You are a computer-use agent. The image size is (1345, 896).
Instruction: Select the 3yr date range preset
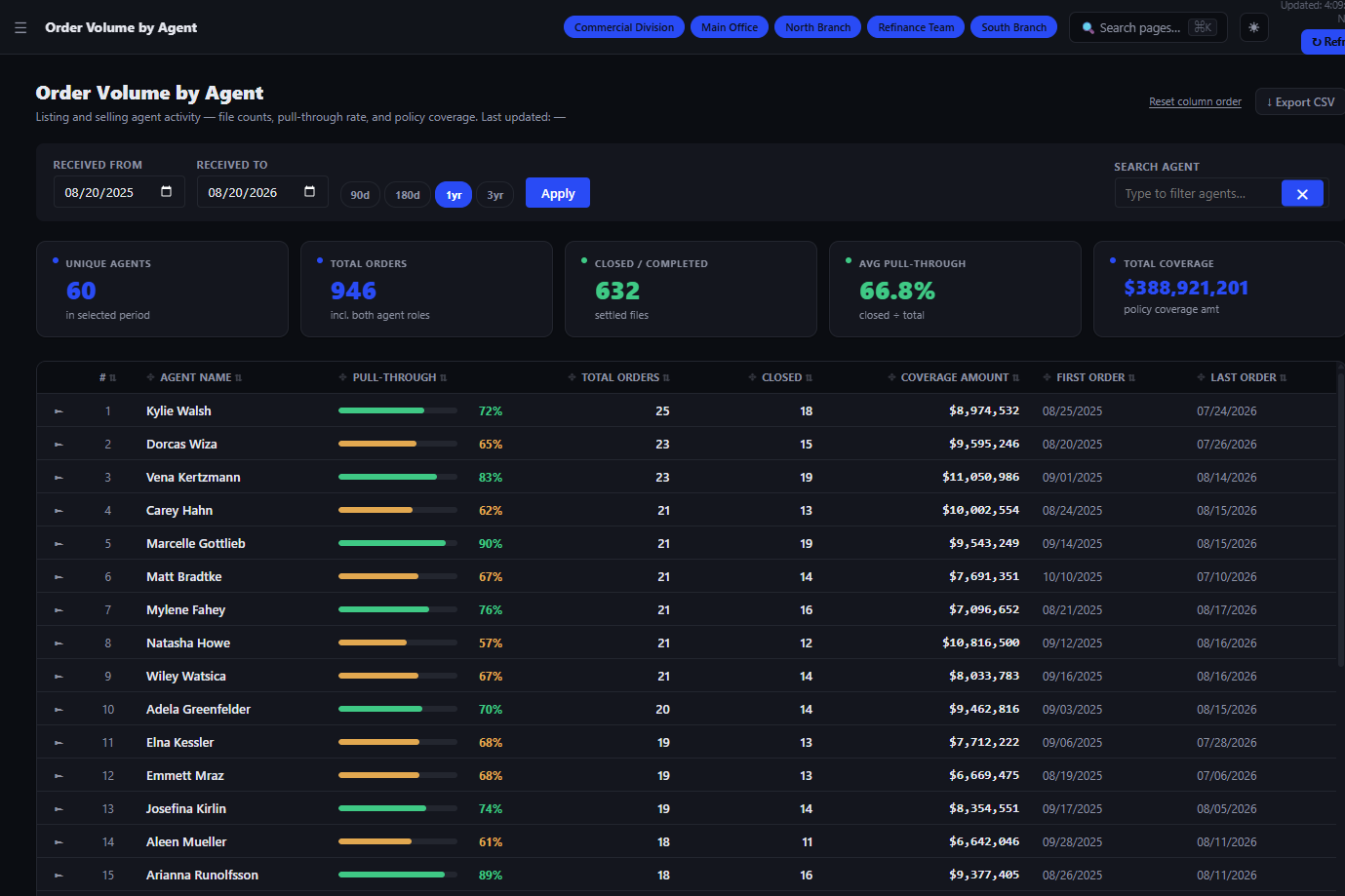495,195
